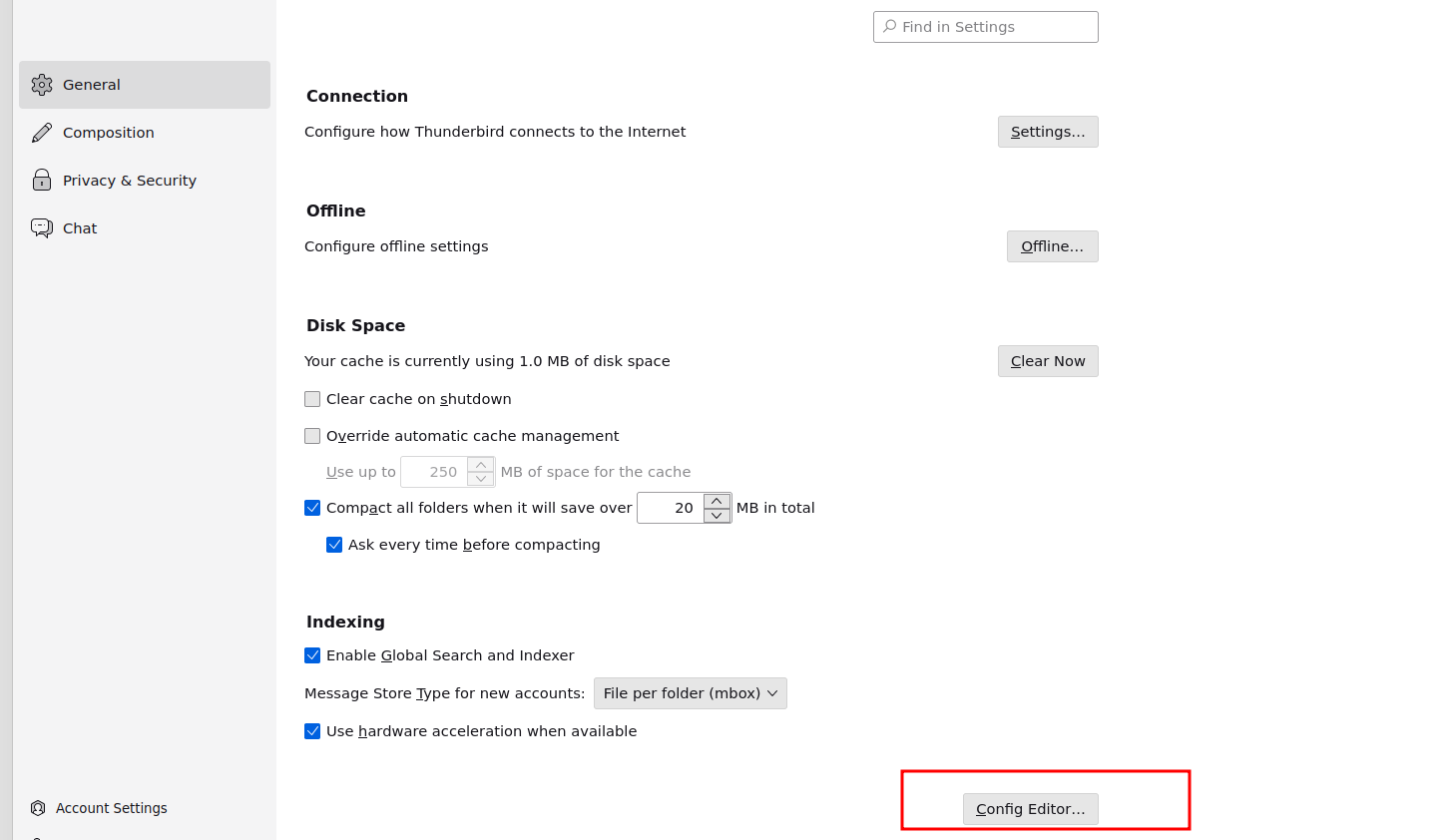Increase compact threshold MB with up arrow
Screen dimensions: 1447x840
pos(717,501)
